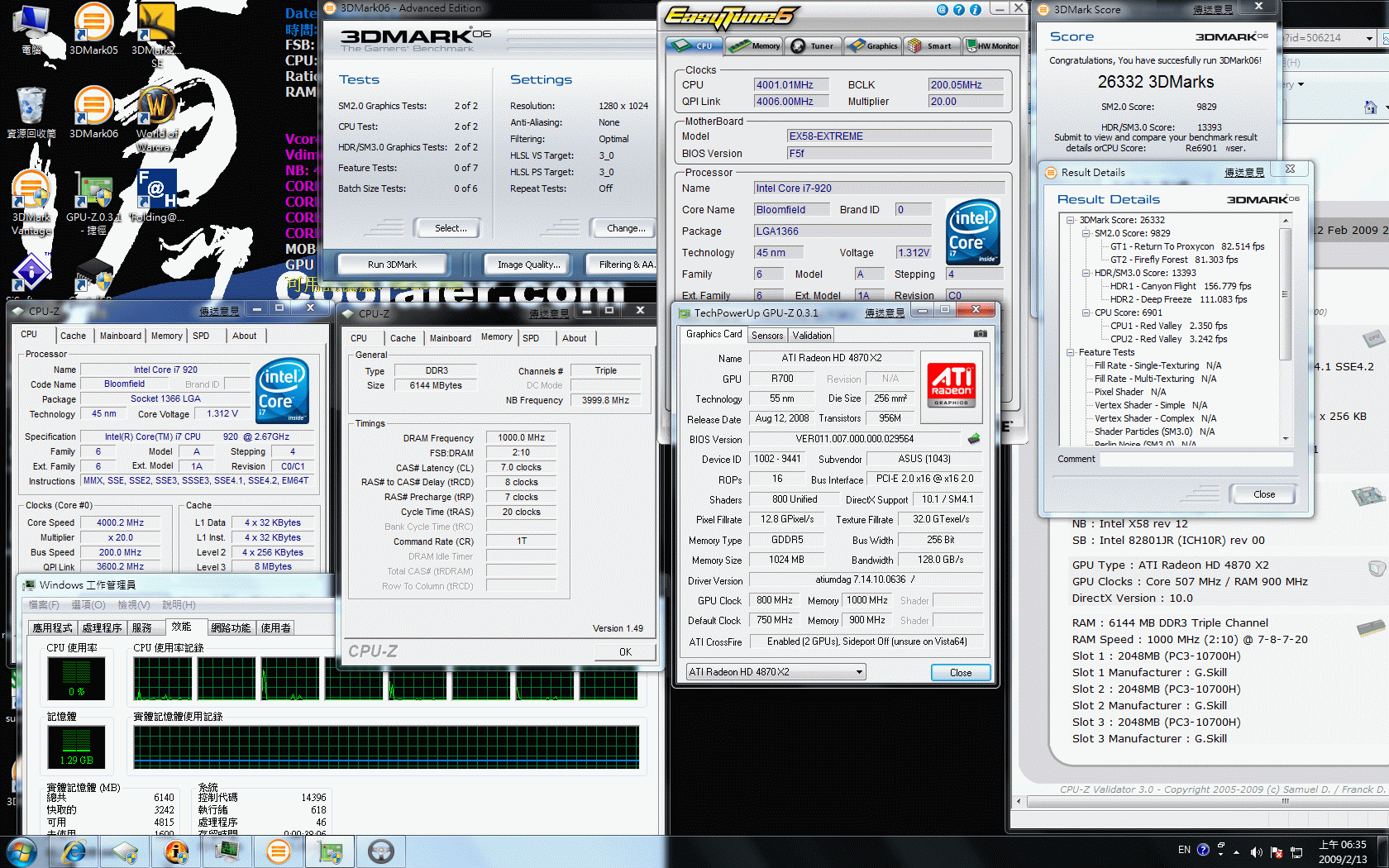Switch to the EasyTune6 Memory tab
1389x868 pixels.
click(x=754, y=45)
